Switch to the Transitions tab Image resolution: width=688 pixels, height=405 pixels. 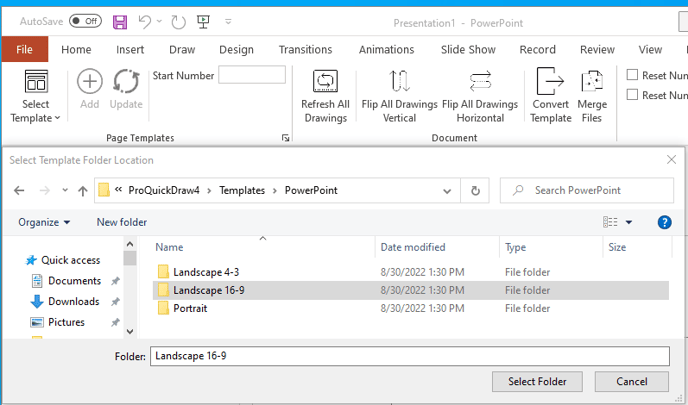point(305,50)
